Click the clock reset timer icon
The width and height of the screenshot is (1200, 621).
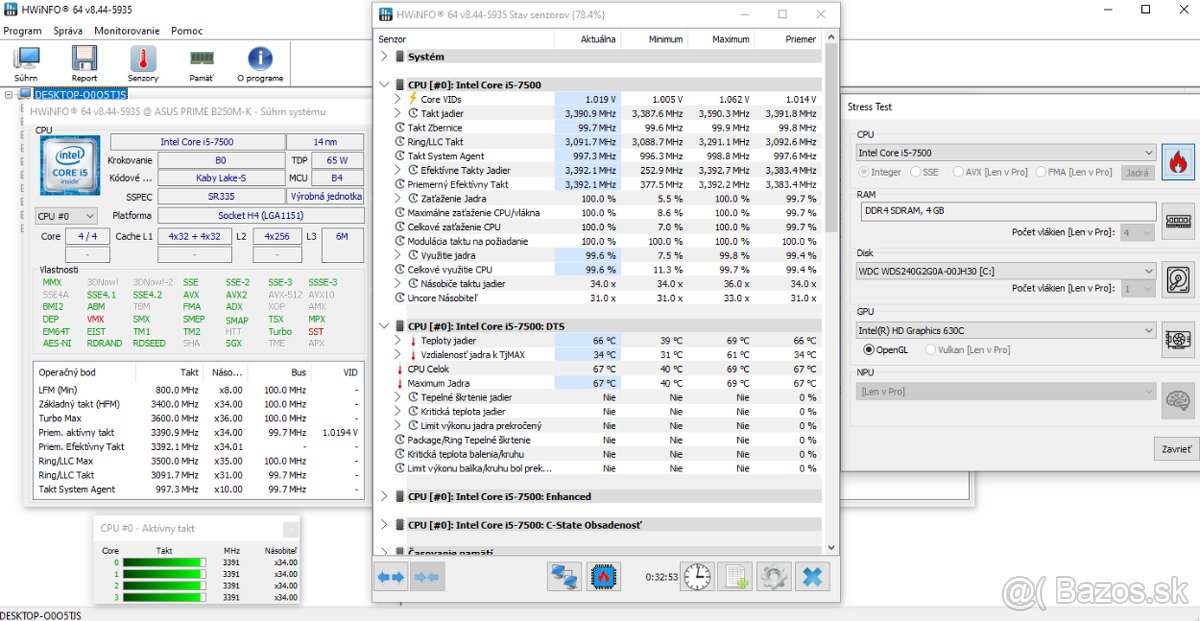pos(697,576)
